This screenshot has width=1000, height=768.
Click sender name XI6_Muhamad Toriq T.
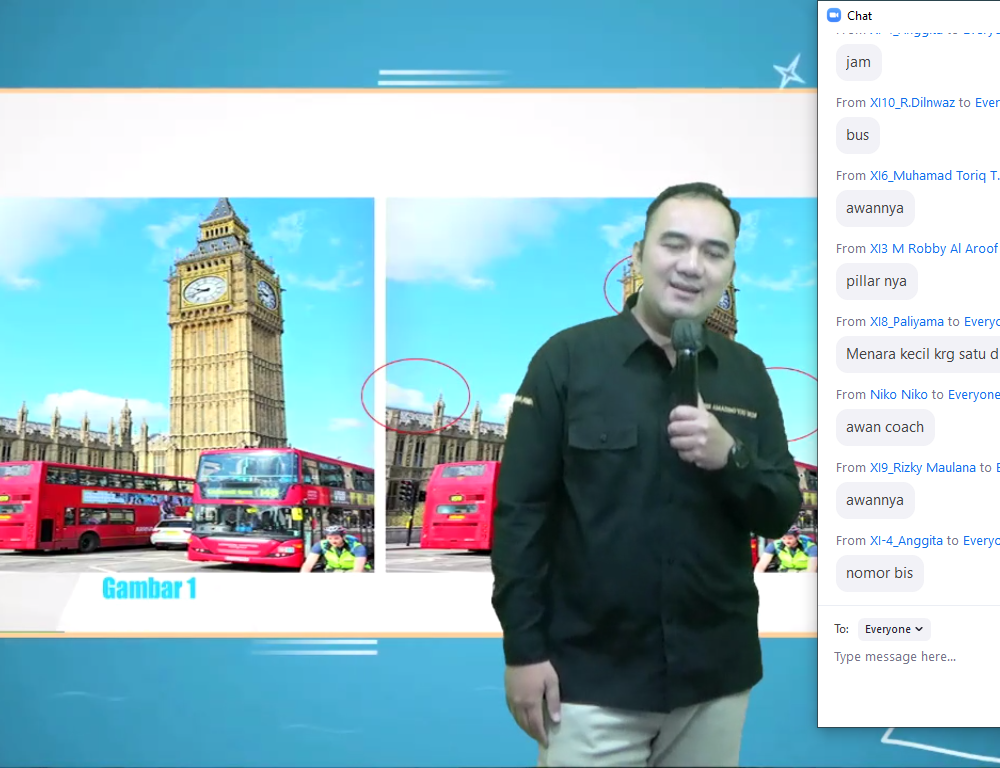pos(934,175)
